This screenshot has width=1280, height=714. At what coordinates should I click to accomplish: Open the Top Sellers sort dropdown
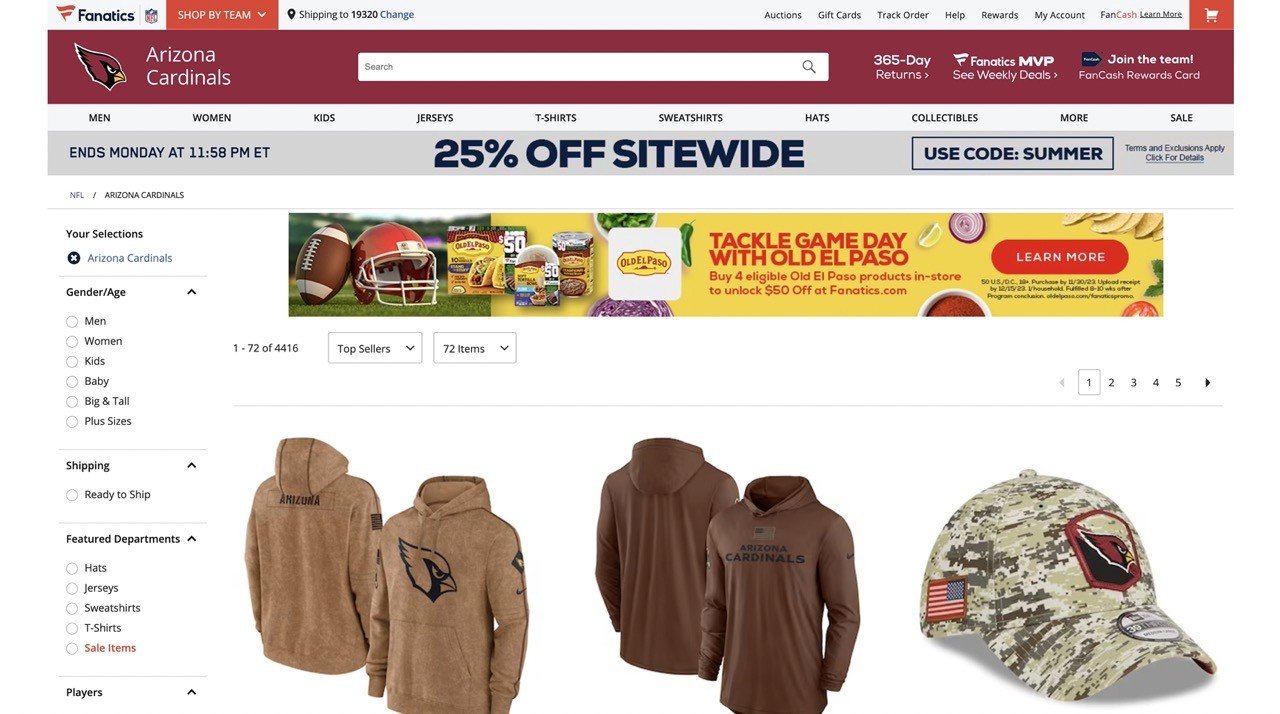click(x=375, y=348)
